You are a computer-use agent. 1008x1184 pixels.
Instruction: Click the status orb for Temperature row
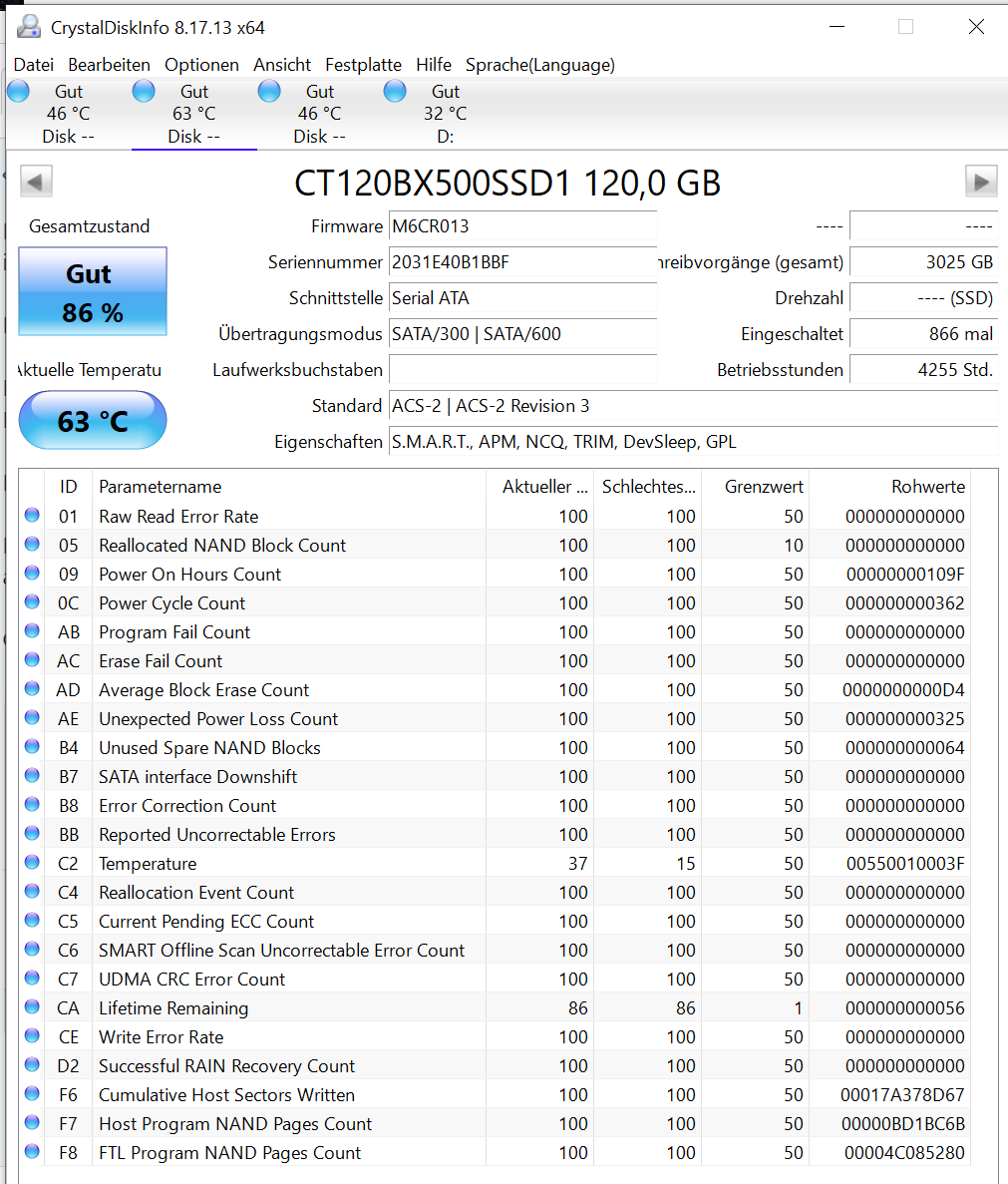click(x=32, y=863)
